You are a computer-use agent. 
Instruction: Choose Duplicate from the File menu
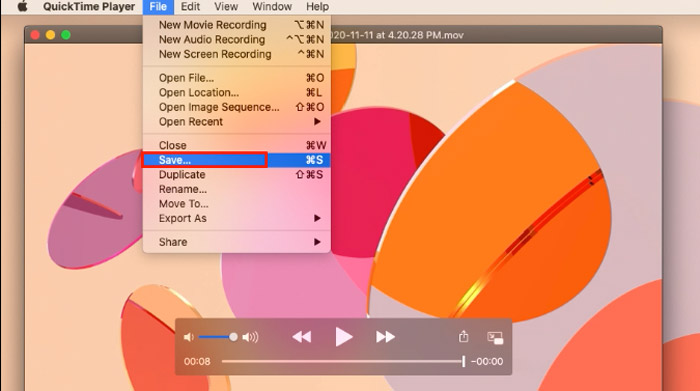pyautogui.click(x=237, y=175)
